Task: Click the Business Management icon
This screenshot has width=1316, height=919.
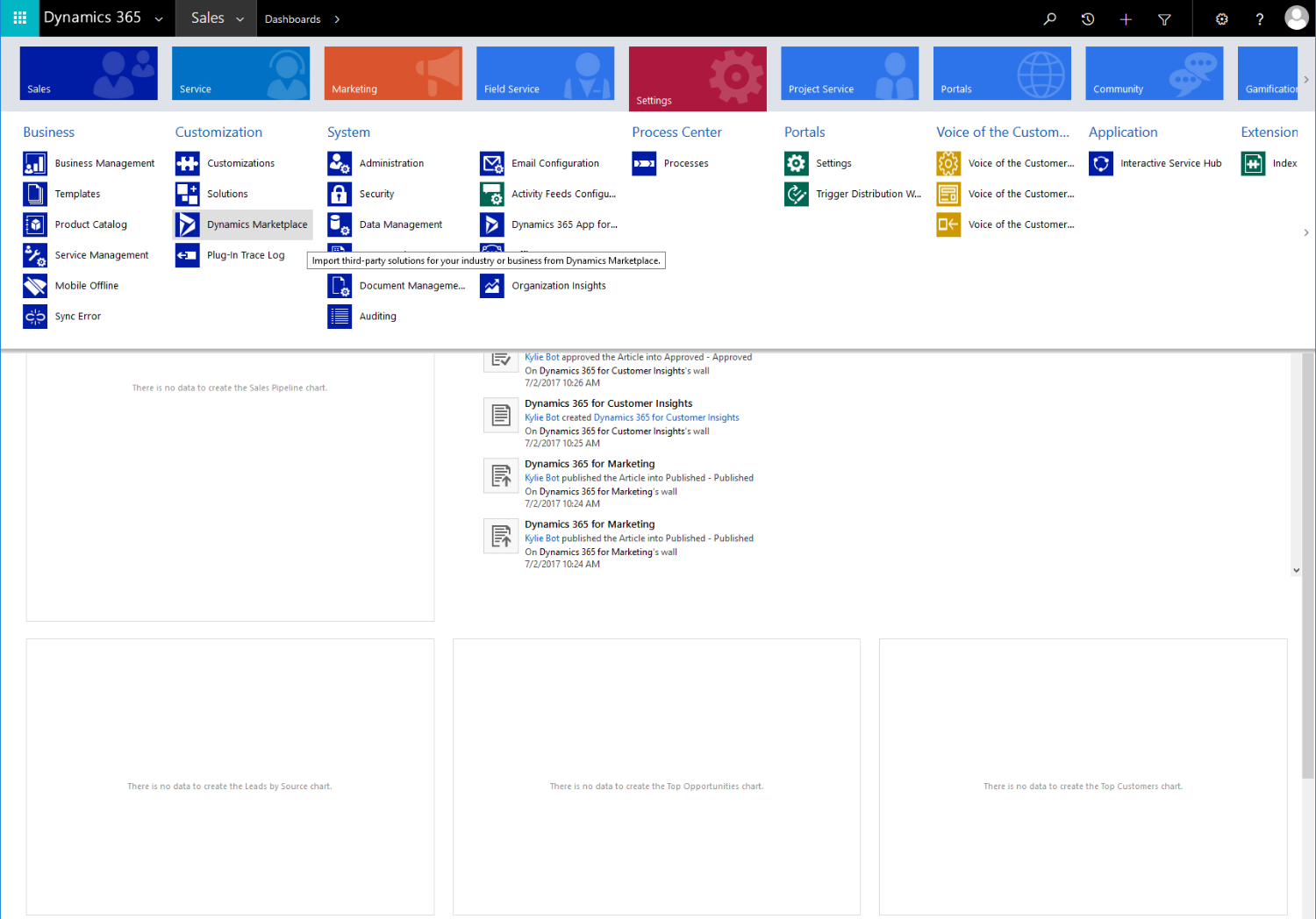Action: 35,163
